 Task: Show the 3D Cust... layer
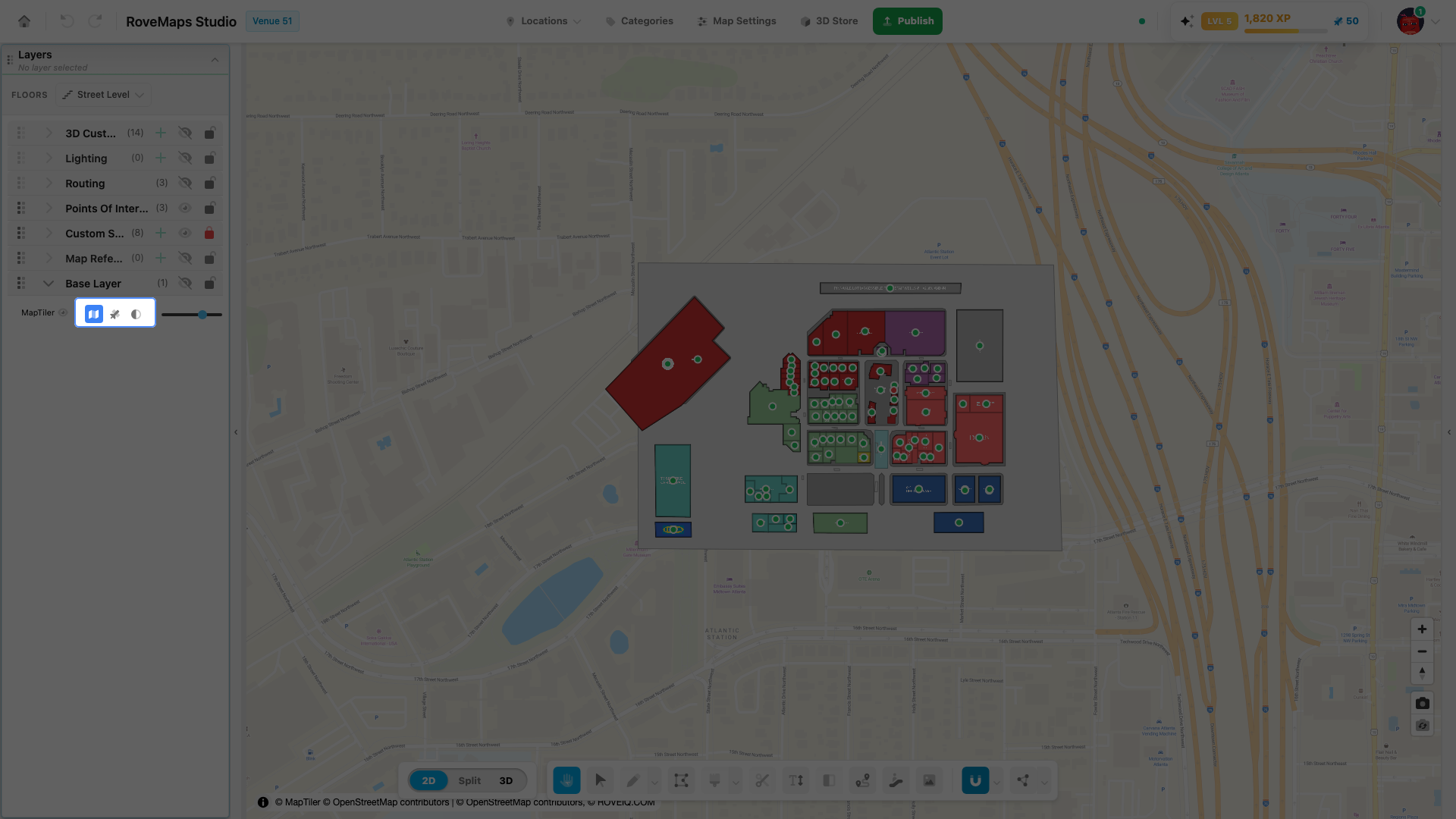(x=184, y=133)
